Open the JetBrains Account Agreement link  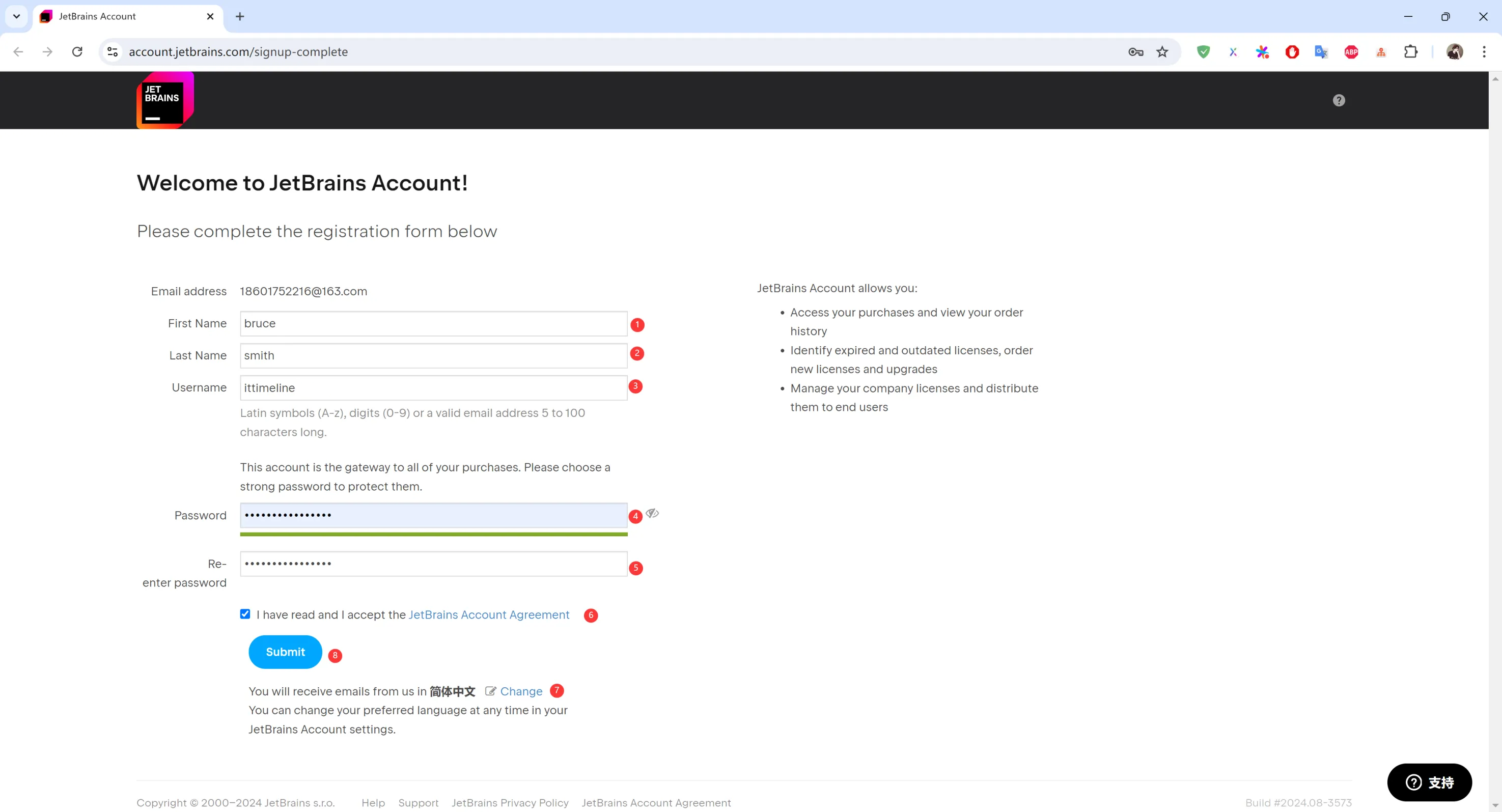[489, 614]
